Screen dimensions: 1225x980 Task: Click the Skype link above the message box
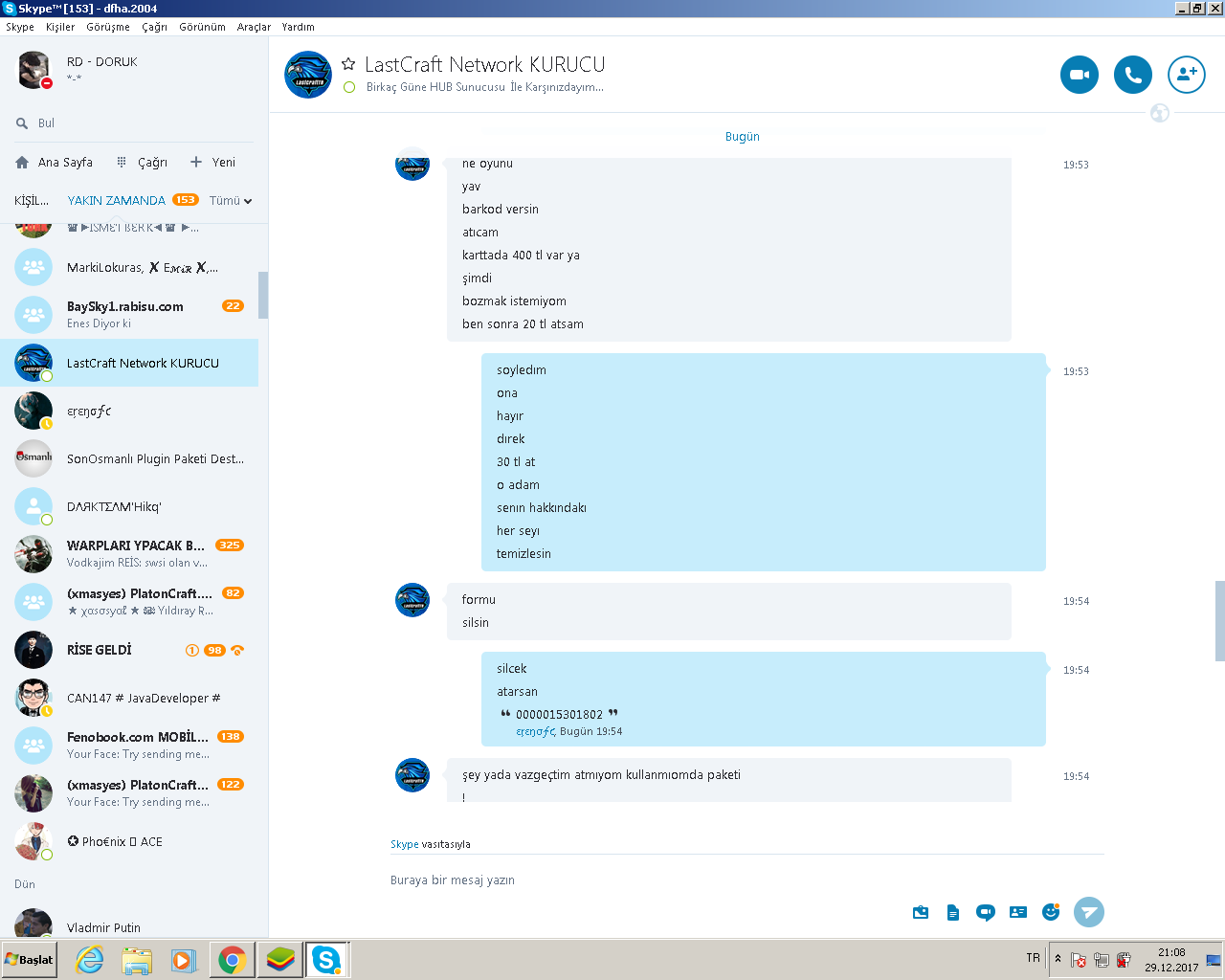[405, 844]
